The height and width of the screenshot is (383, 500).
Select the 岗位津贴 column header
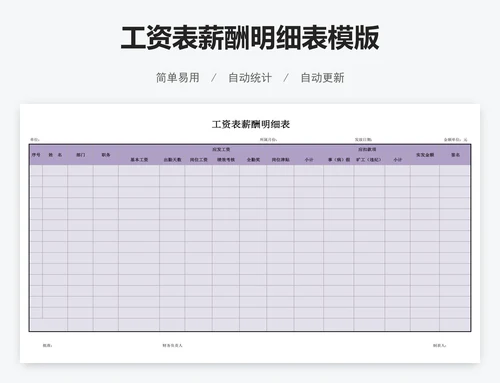pyautogui.click(x=280, y=160)
